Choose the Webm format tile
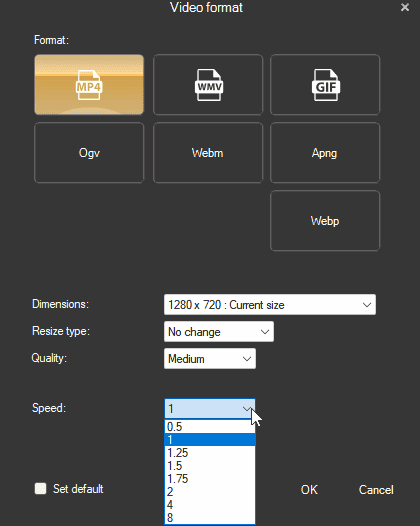This screenshot has height=526, width=420. click(208, 153)
